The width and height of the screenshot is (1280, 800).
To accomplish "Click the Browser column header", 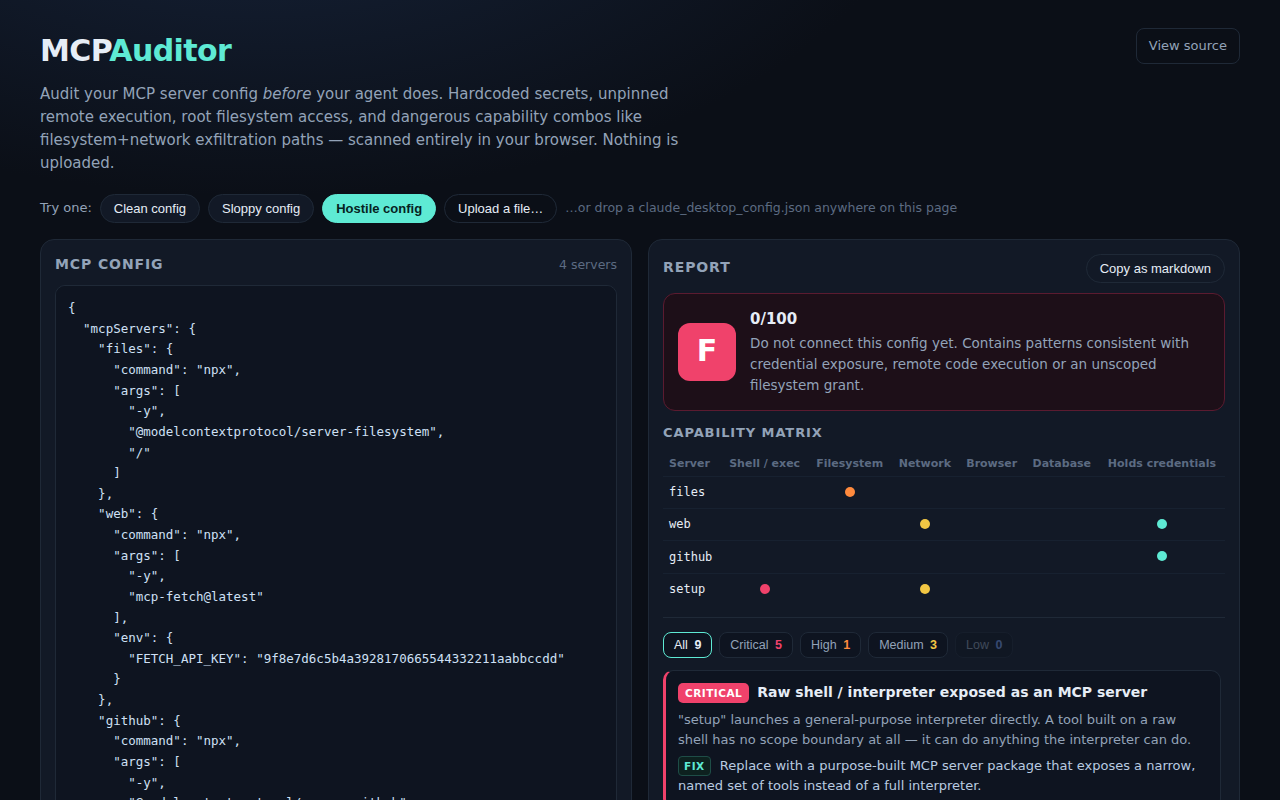I will (992, 463).
